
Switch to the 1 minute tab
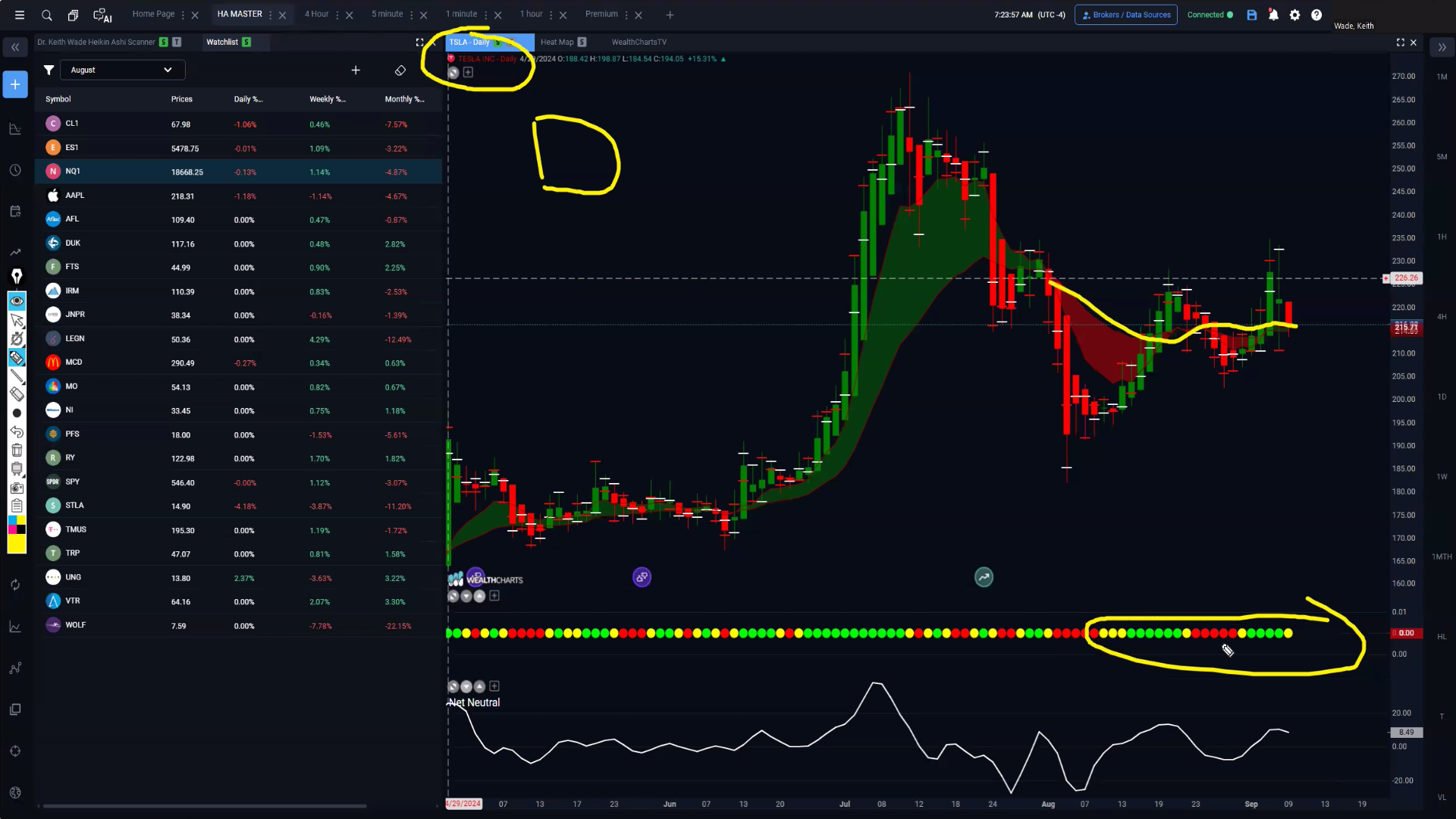(462, 14)
